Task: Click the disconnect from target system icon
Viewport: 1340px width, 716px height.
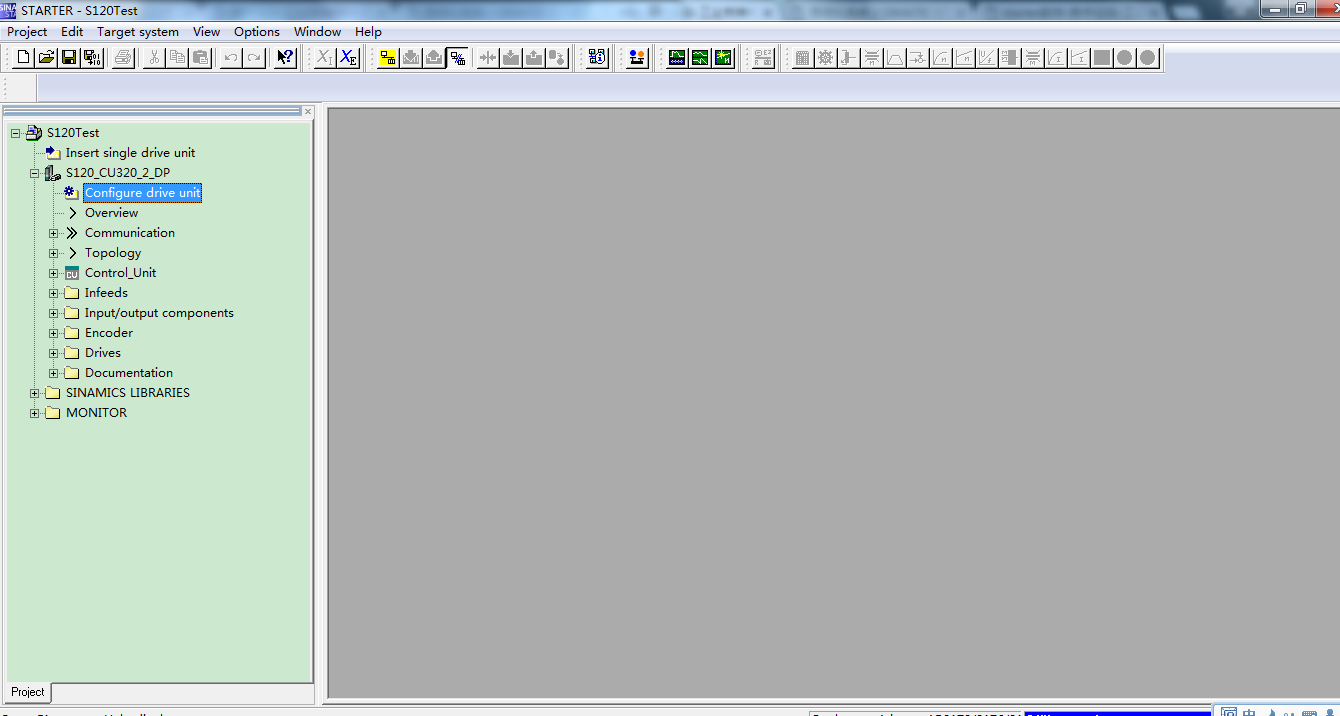Action: (x=457, y=58)
